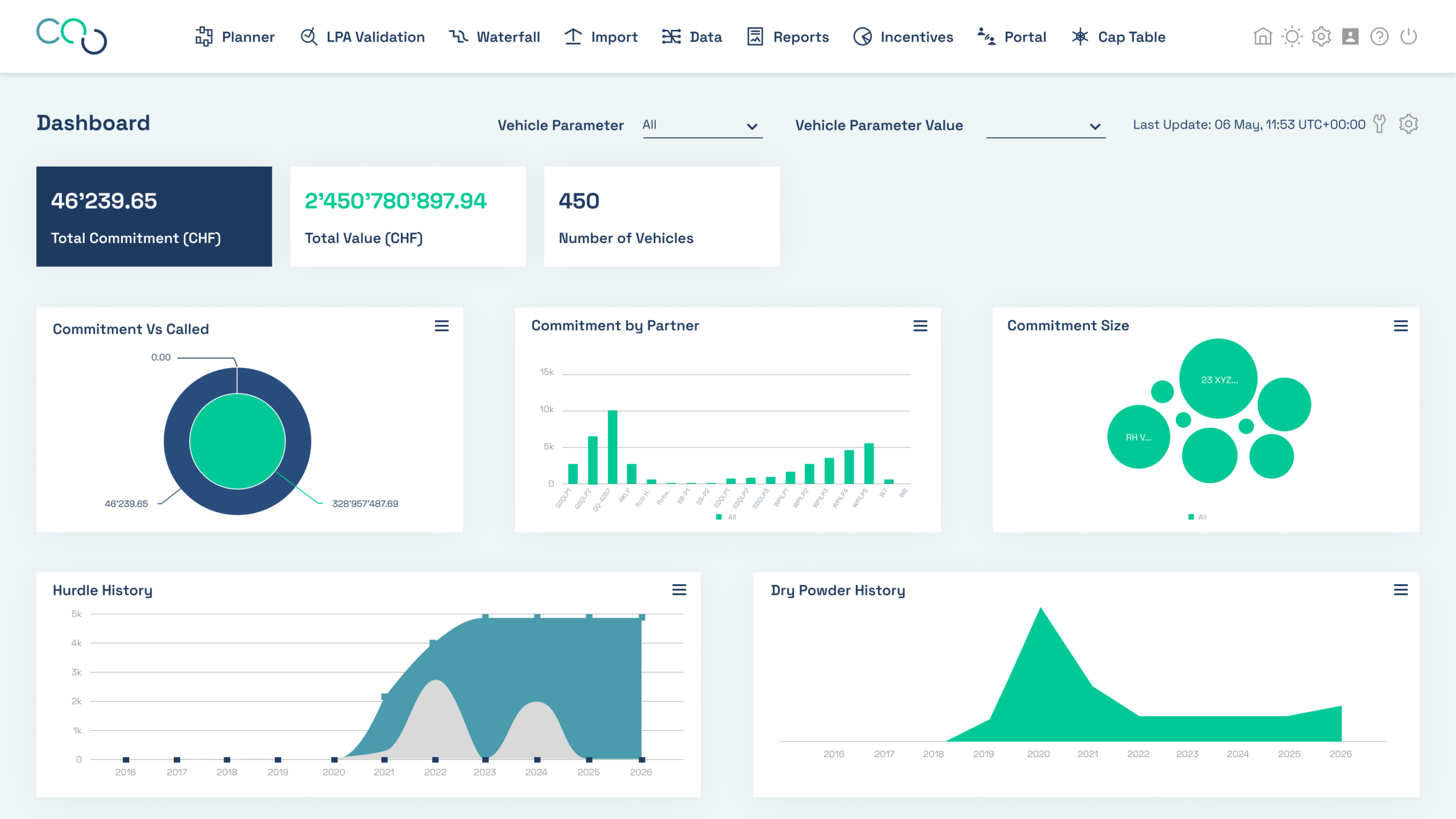Open Dry Powder History chart menu
Viewport: 1456px width, 819px height.
(1401, 590)
